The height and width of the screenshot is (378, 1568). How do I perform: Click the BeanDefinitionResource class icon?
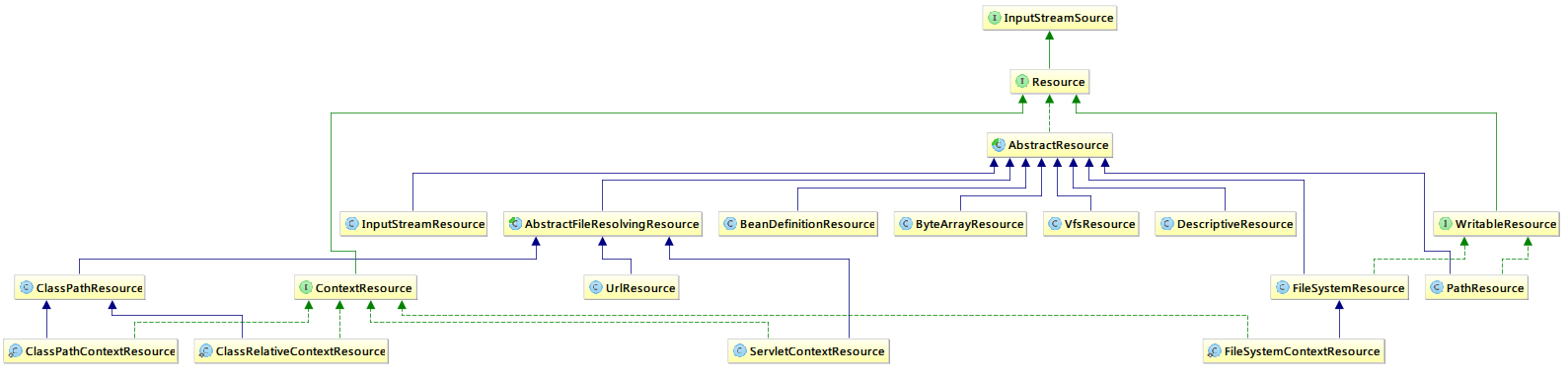click(x=730, y=224)
